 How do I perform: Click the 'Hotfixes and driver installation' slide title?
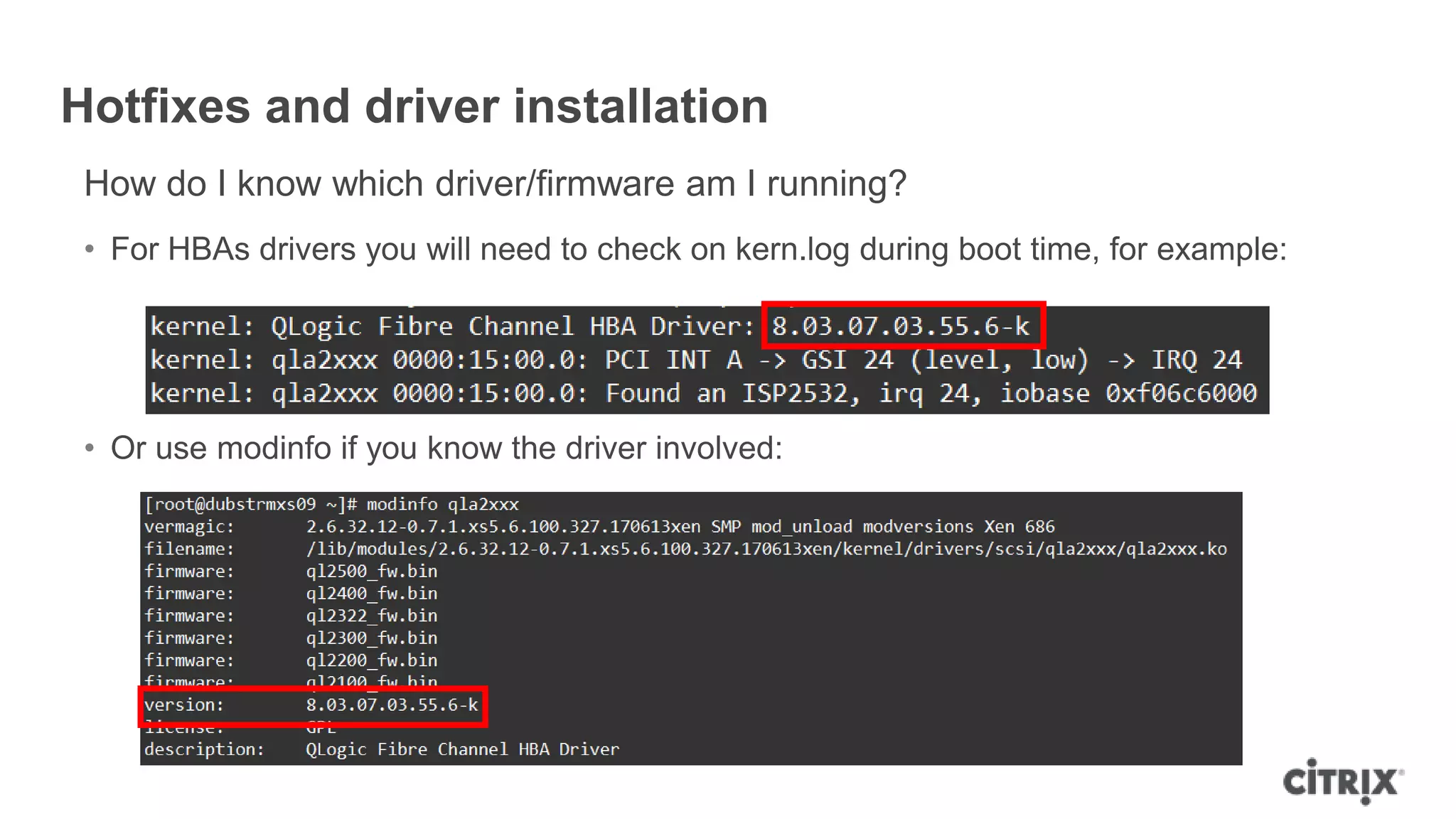pos(414,107)
